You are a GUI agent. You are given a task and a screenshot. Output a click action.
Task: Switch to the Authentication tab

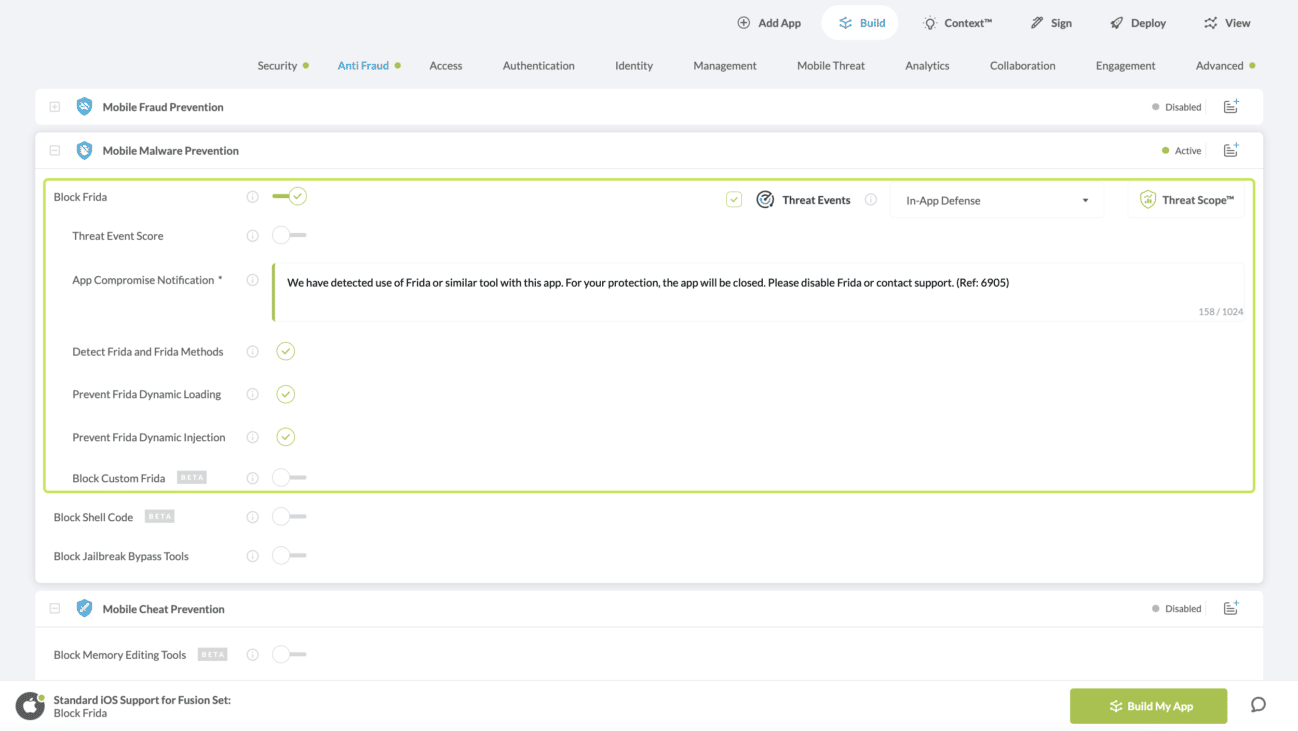tap(538, 66)
